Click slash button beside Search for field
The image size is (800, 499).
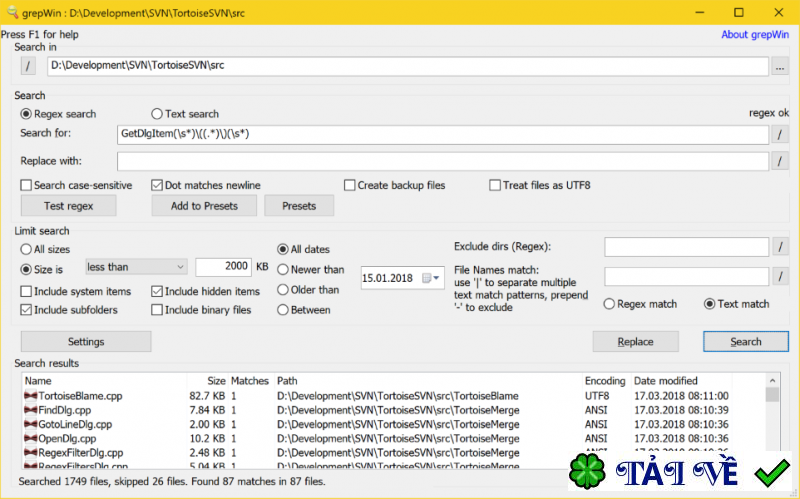[780, 134]
